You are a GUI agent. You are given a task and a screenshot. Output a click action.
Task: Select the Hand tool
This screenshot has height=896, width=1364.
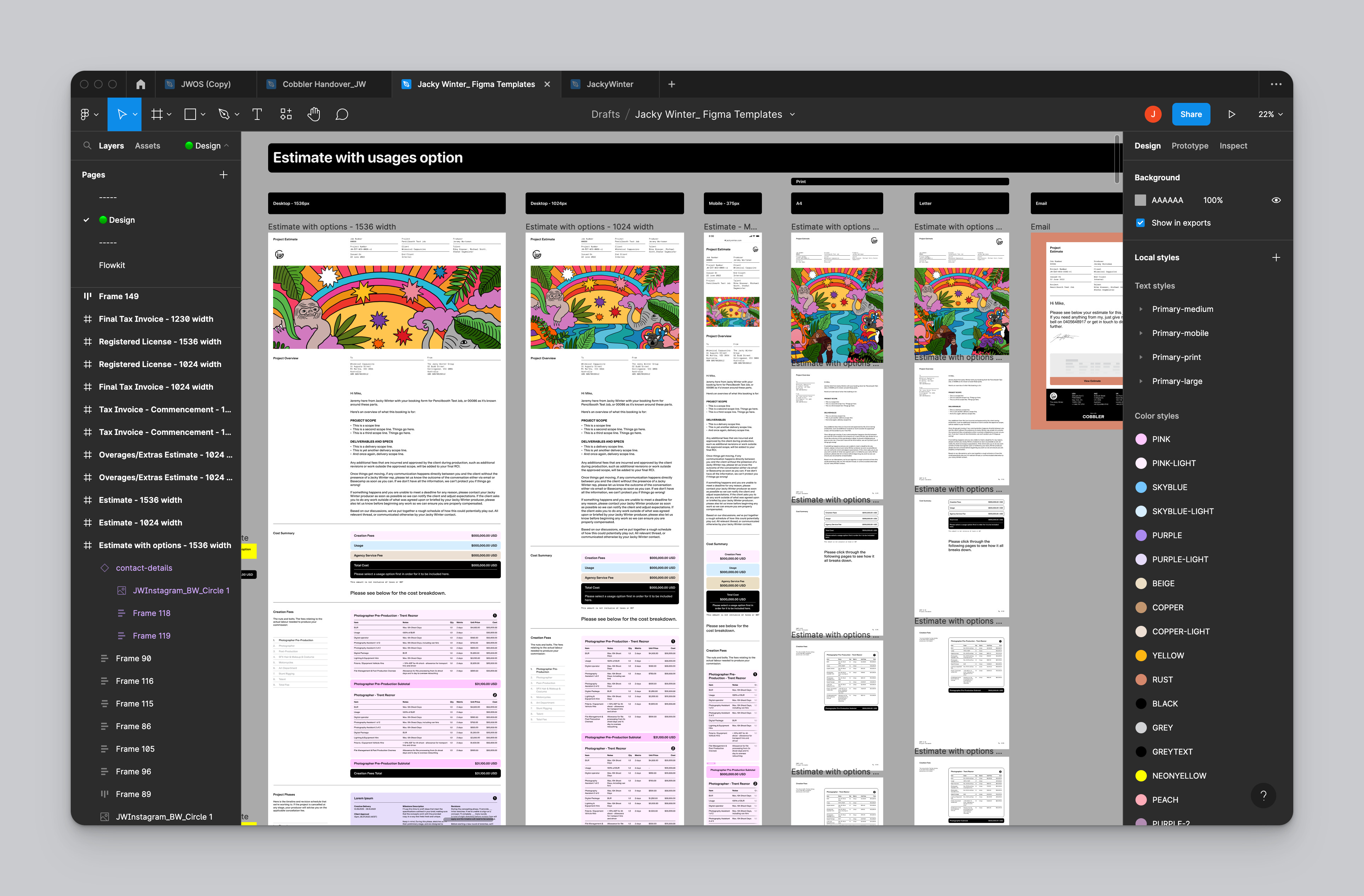tap(313, 115)
